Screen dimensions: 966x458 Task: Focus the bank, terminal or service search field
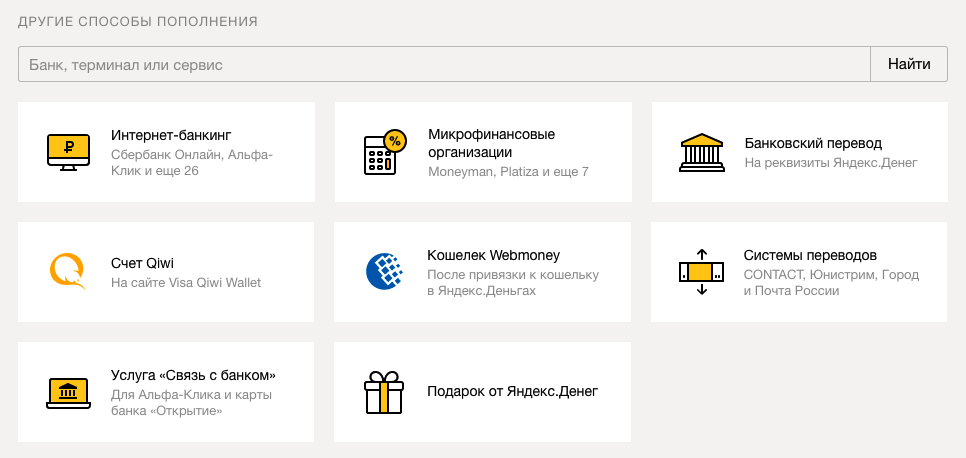click(444, 65)
